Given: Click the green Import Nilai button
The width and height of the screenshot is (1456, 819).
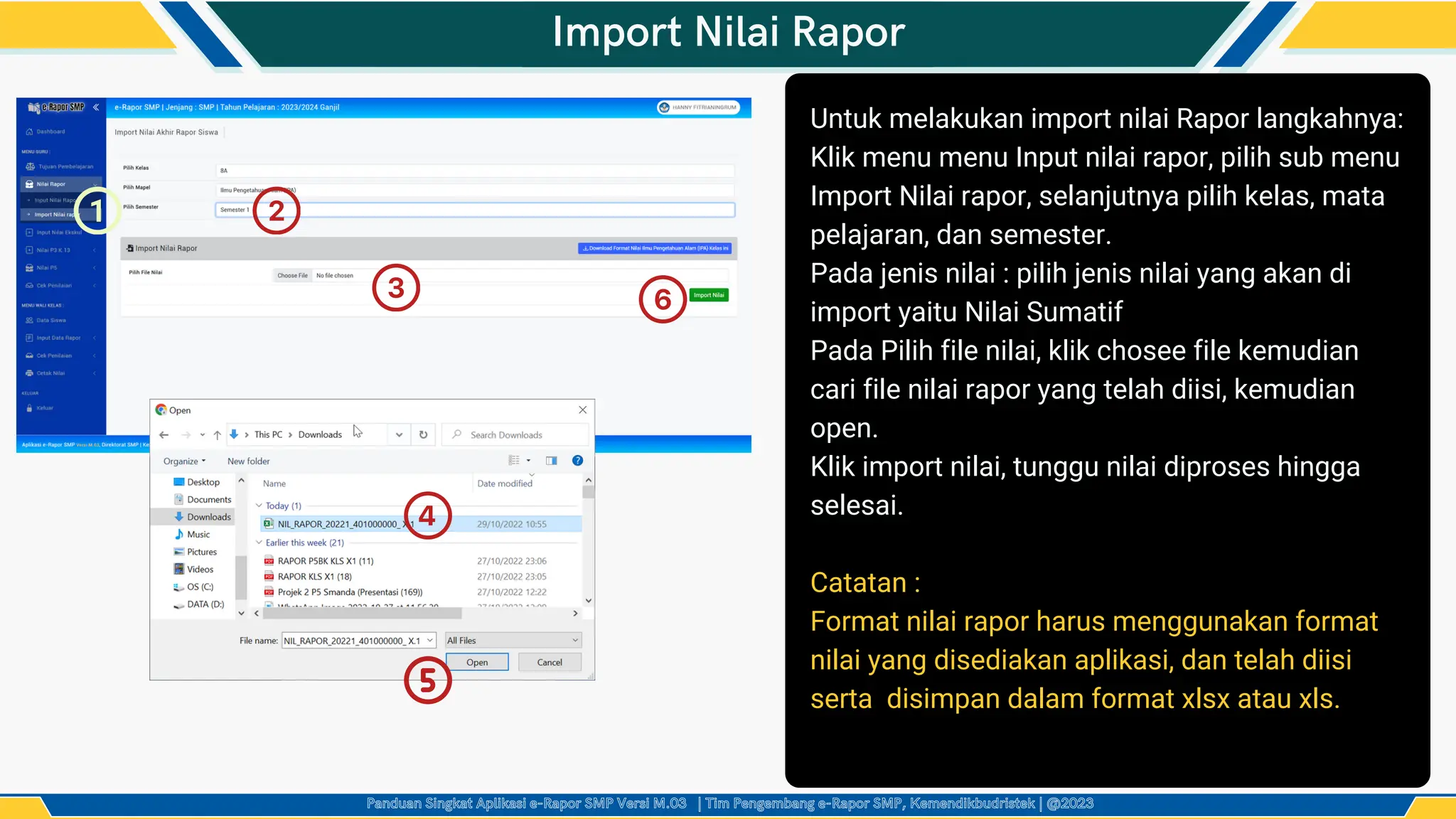Looking at the screenshot, I should (709, 295).
